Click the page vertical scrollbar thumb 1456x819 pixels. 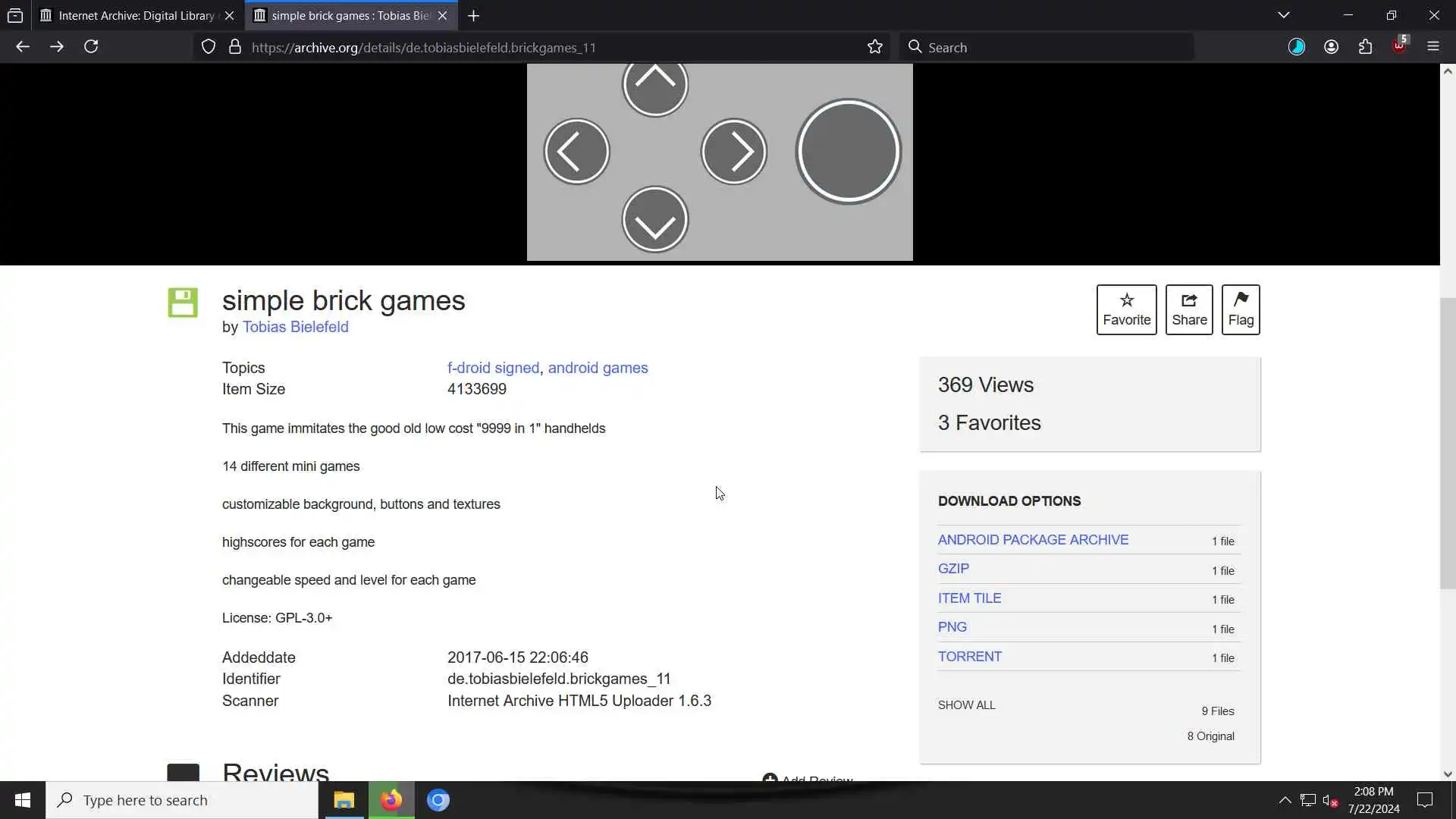tap(1448, 444)
